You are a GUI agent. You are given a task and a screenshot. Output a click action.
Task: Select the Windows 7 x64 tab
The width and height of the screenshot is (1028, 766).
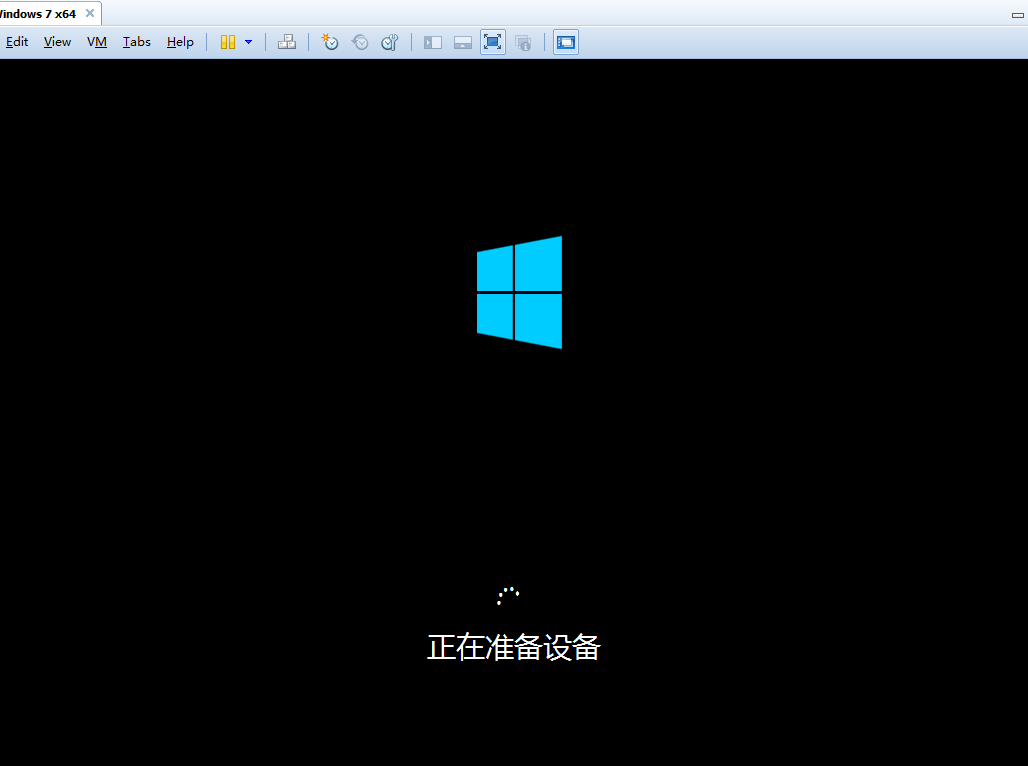[38, 14]
